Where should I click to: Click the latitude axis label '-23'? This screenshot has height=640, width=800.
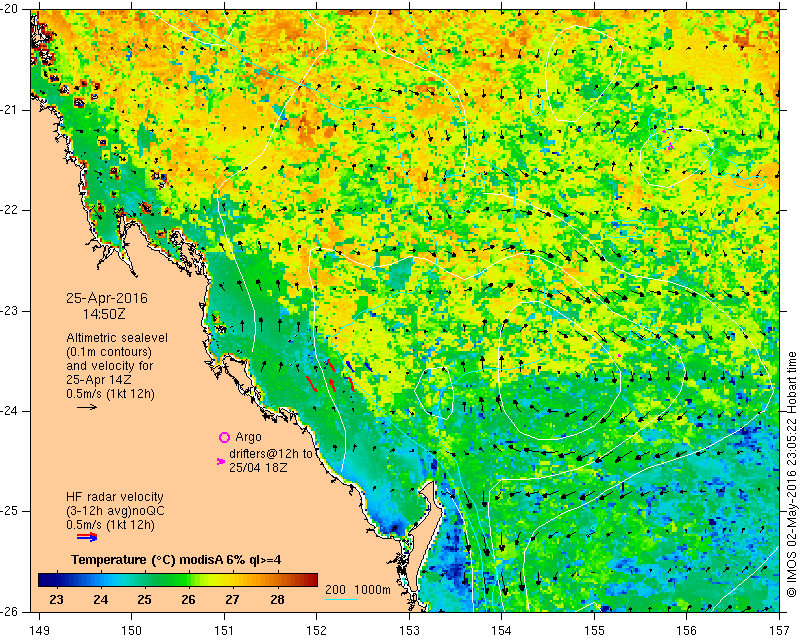[x=10, y=311]
